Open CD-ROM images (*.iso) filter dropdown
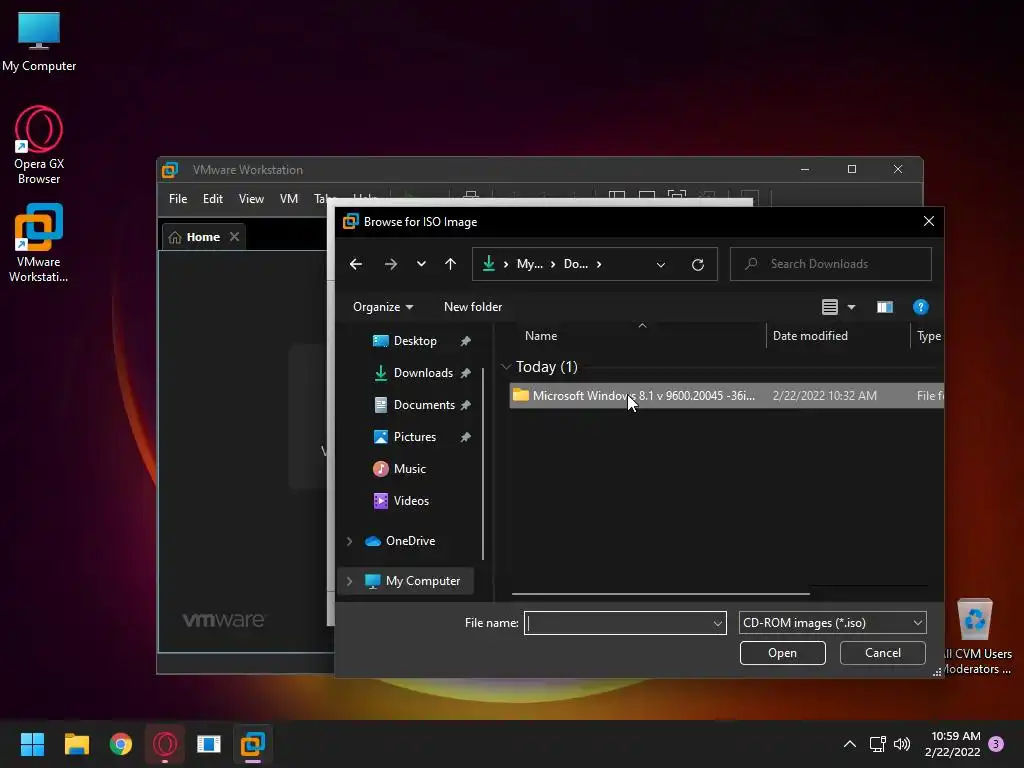The height and width of the screenshot is (768, 1024). pos(833,623)
